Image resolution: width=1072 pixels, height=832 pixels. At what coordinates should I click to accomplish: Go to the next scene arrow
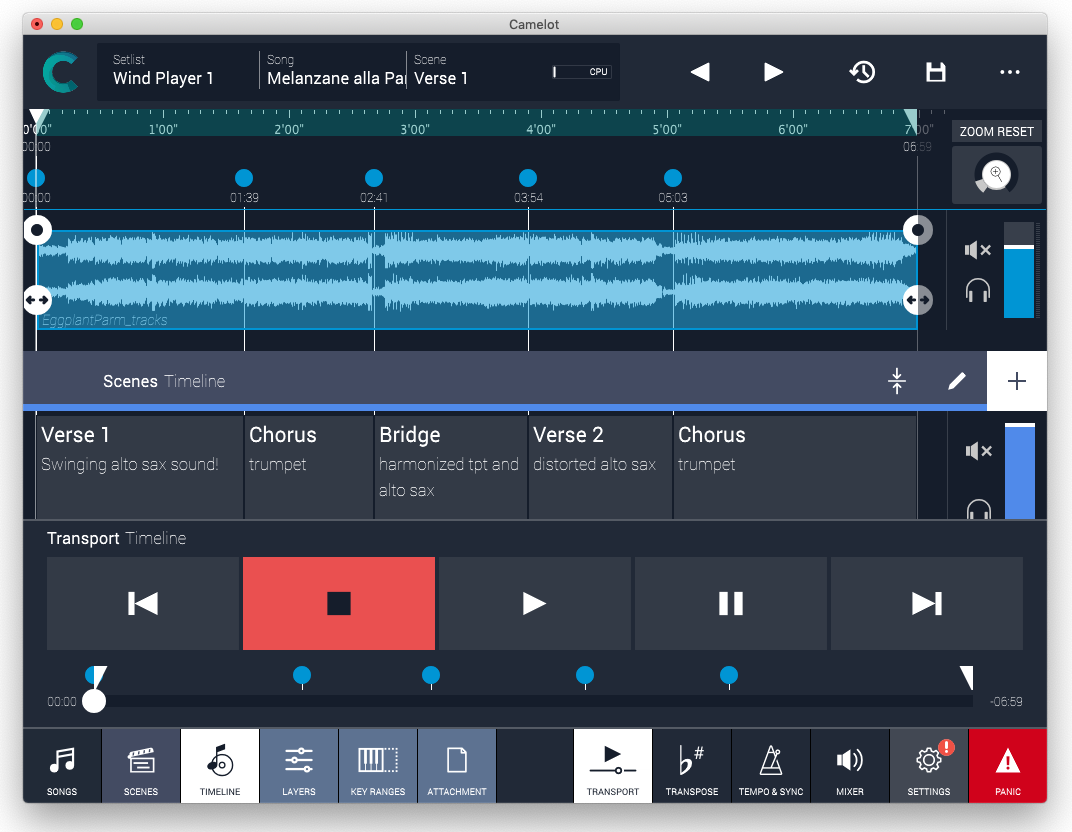[x=773, y=72]
